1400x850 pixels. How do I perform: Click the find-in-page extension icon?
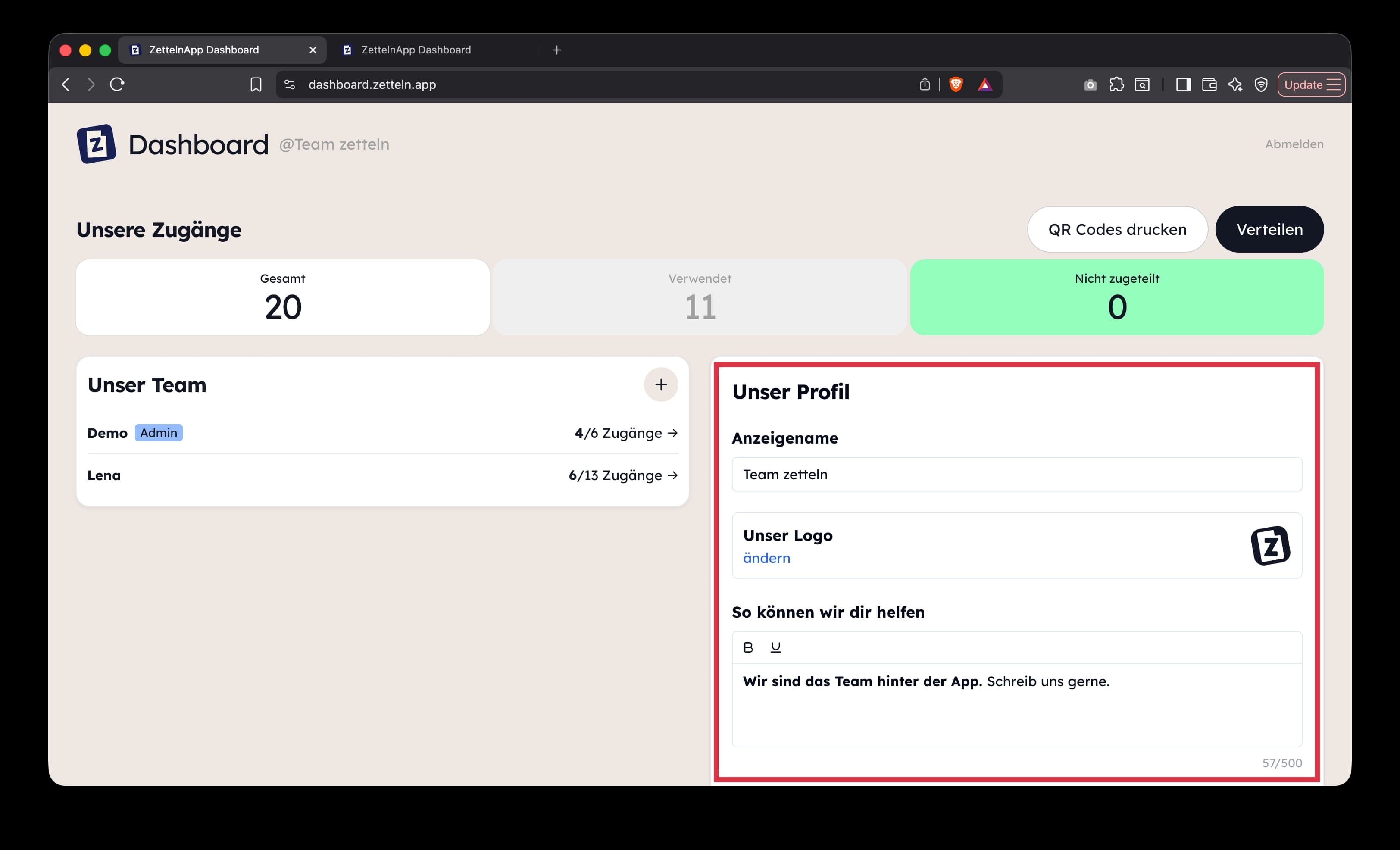tap(1142, 84)
